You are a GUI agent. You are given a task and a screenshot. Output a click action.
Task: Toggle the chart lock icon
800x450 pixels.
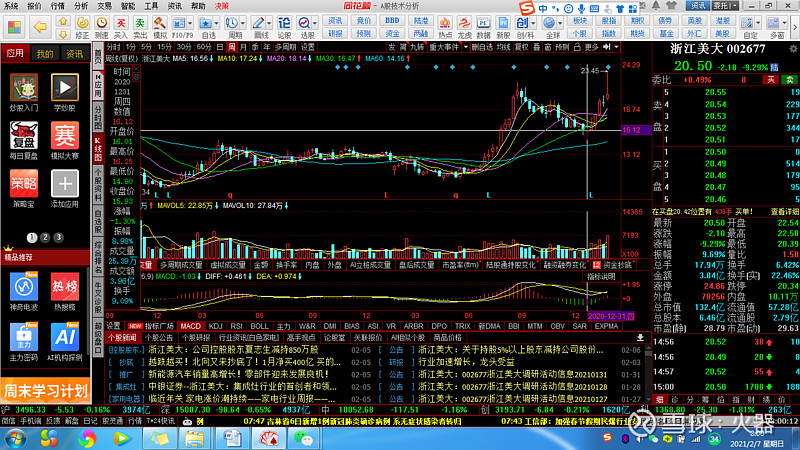pos(577,47)
